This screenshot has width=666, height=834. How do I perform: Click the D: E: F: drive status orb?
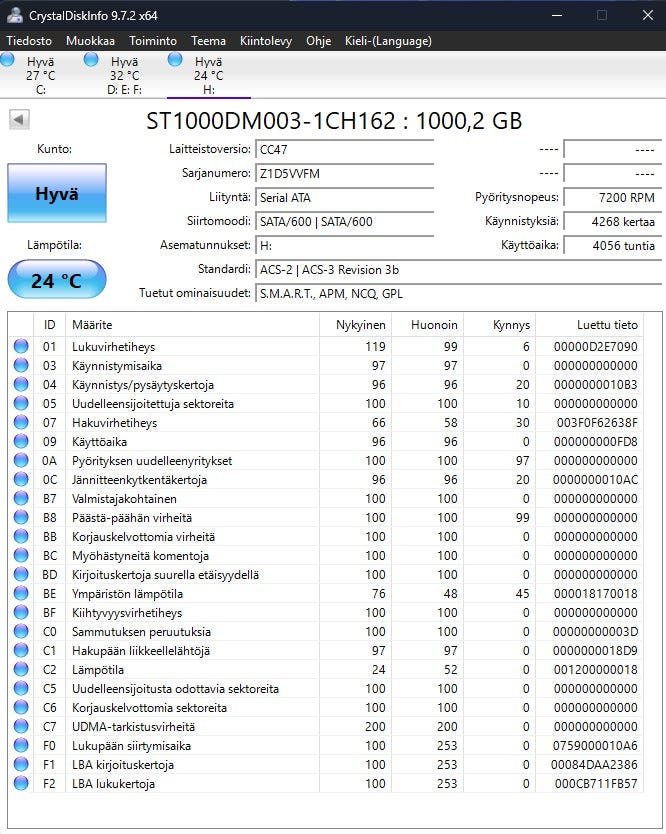(91, 59)
